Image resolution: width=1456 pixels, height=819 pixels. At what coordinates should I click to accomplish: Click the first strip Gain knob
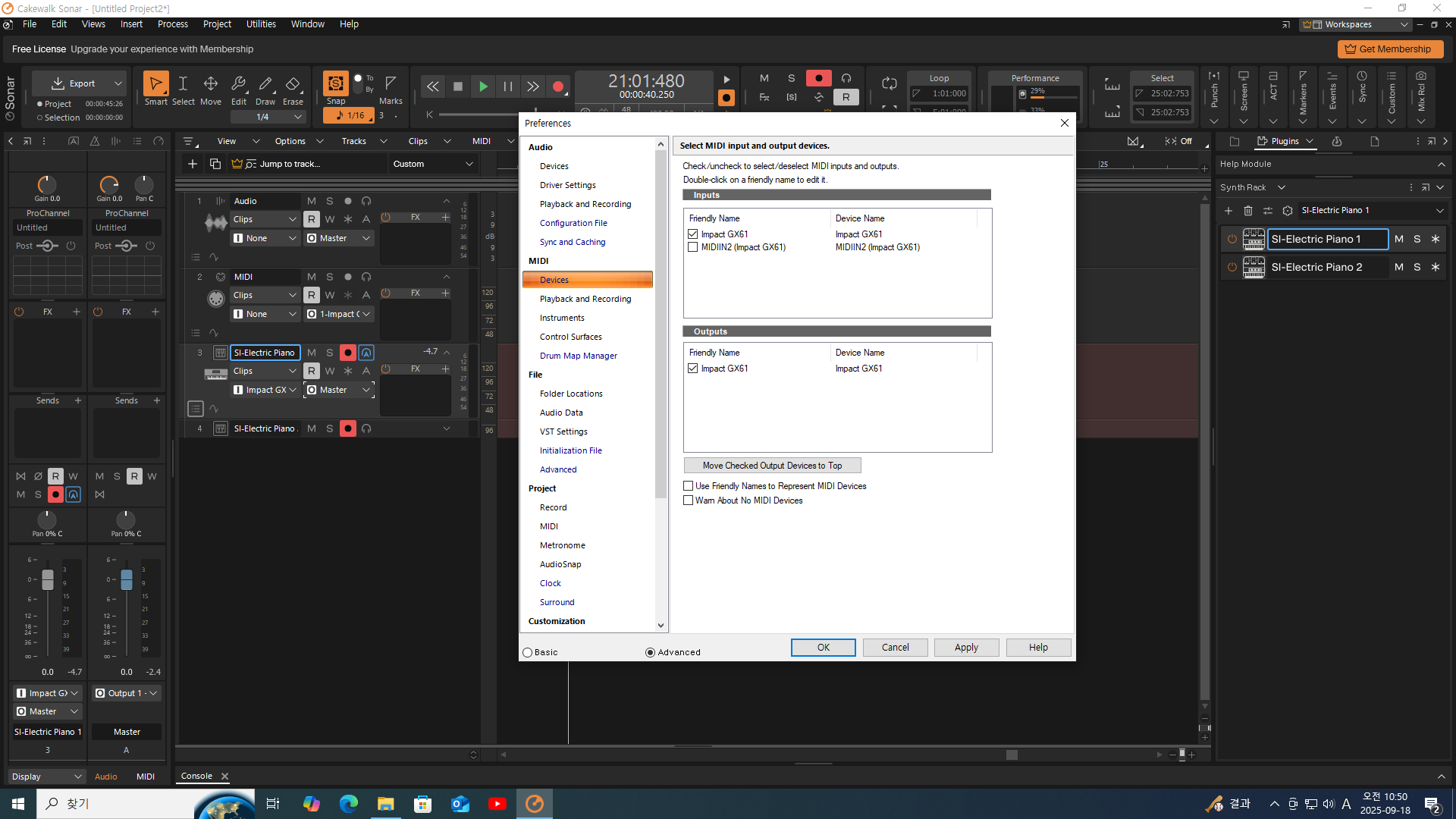pyautogui.click(x=47, y=184)
